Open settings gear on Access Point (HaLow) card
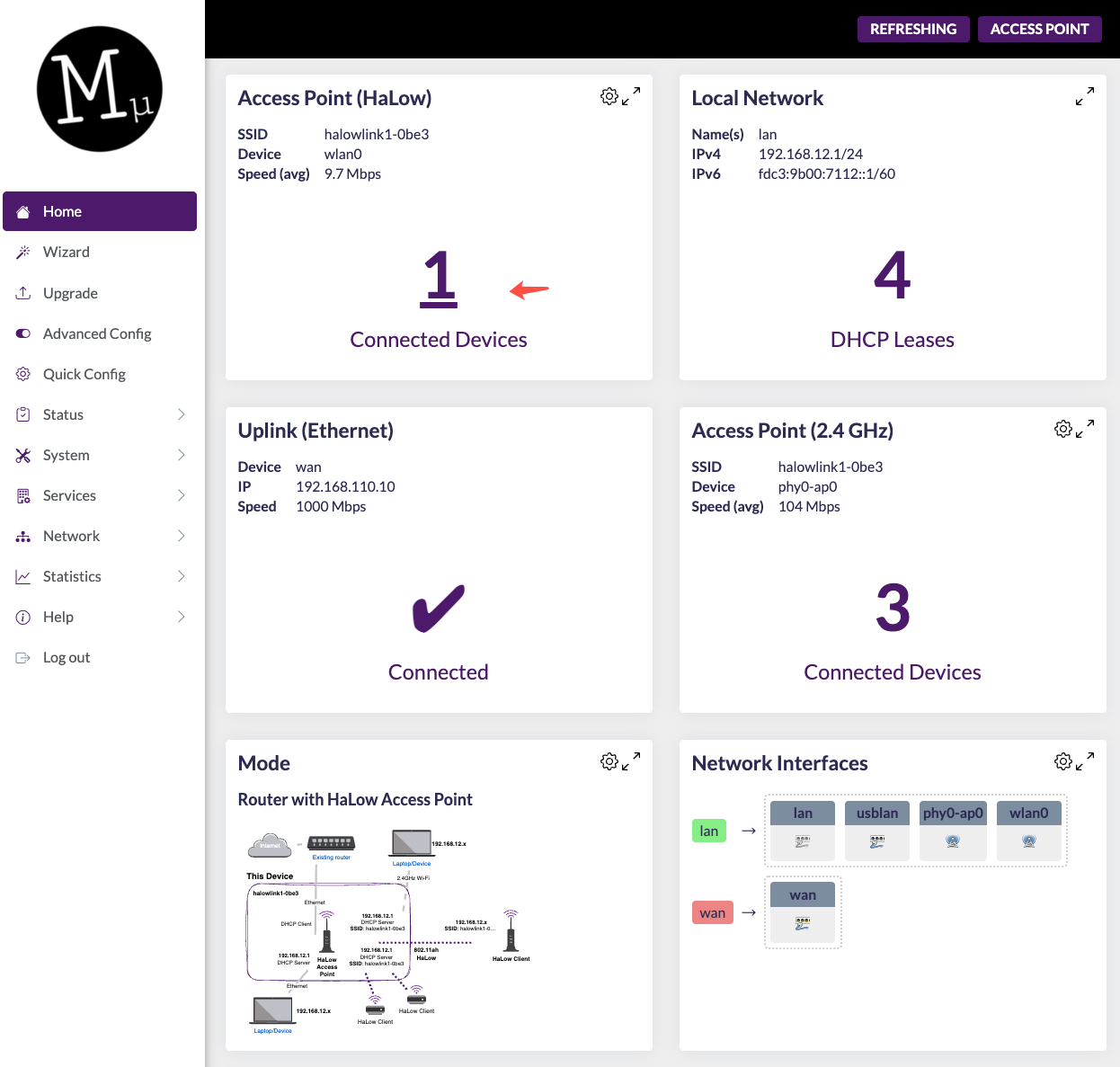 pos(609,96)
